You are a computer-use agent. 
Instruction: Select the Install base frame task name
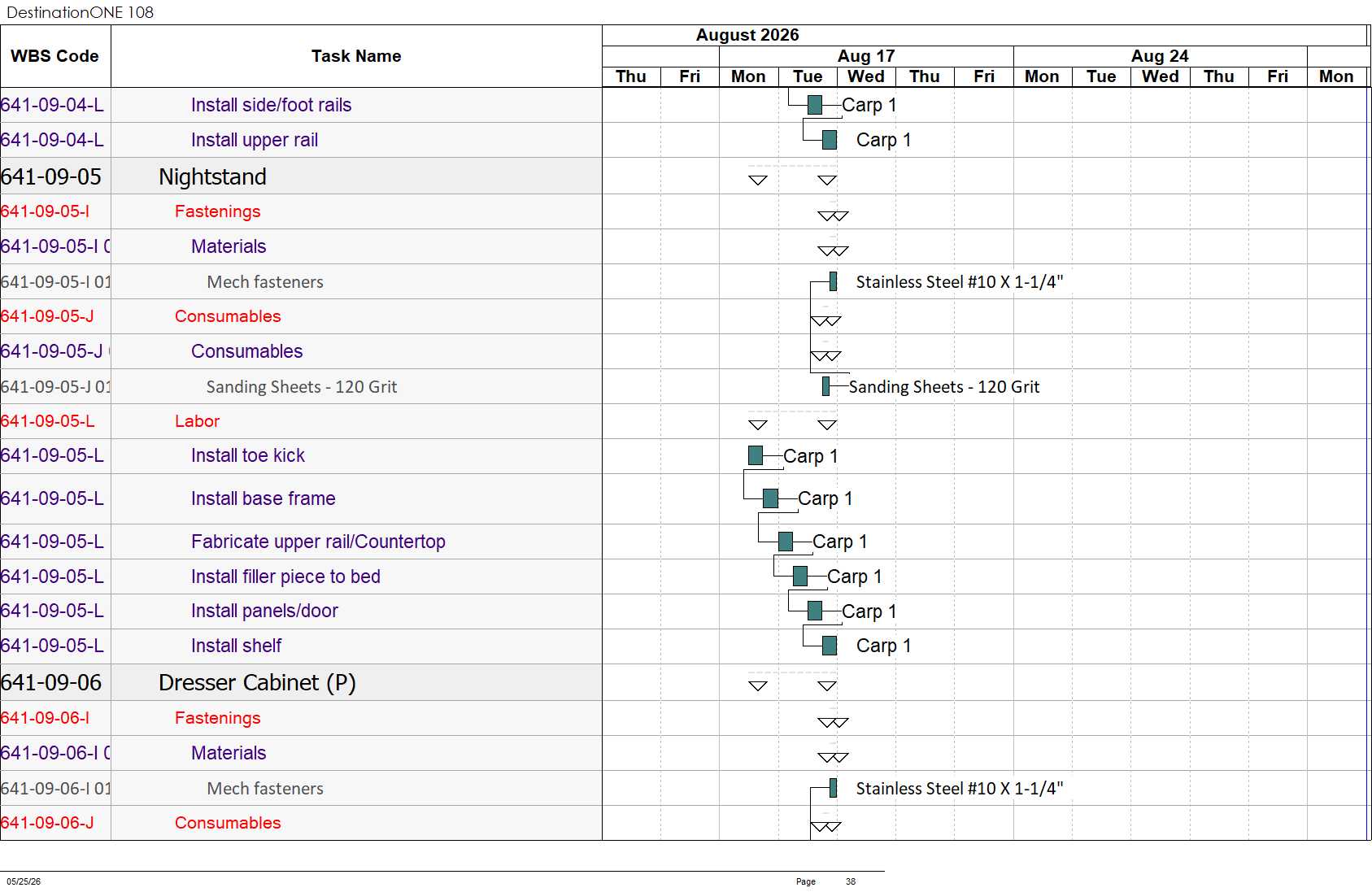coord(263,498)
